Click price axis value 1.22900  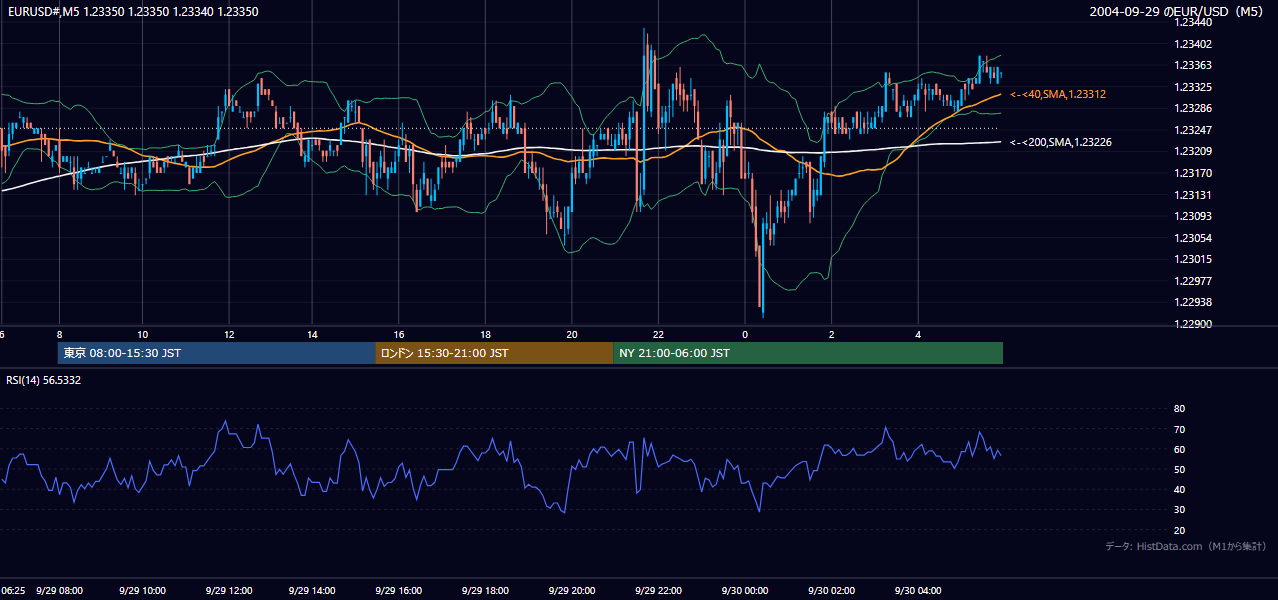coord(1193,324)
